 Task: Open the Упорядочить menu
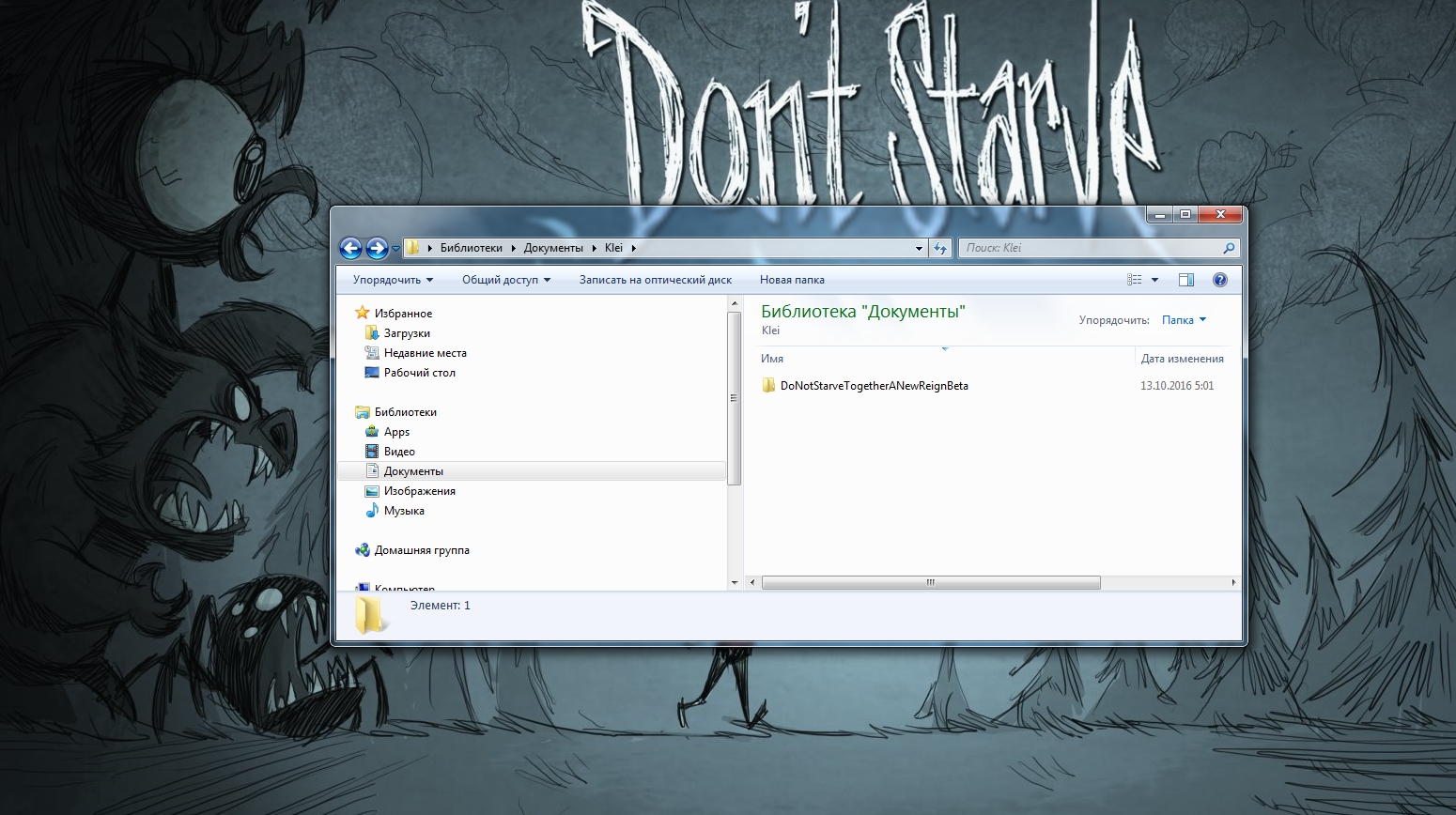pyautogui.click(x=393, y=280)
